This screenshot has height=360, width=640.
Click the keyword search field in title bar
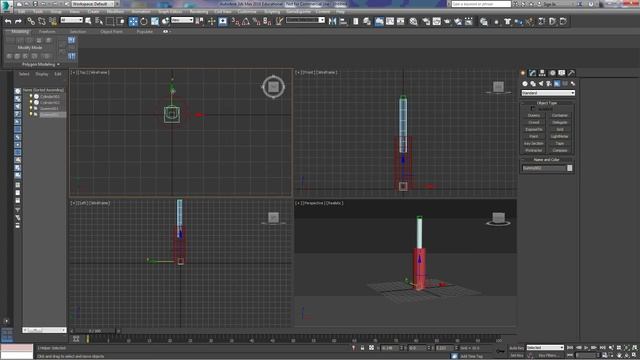[481, 4]
